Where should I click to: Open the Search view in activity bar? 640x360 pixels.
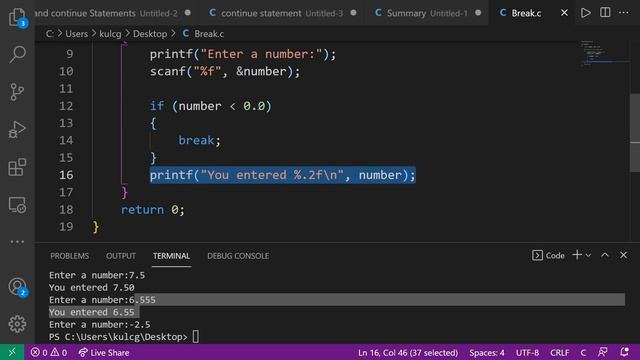click(x=17, y=54)
